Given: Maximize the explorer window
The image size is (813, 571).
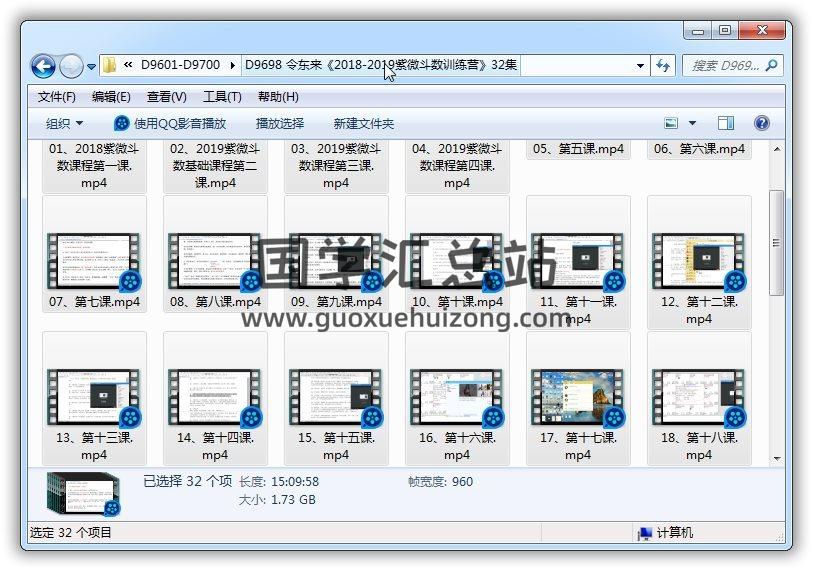Looking at the screenshot, I should pyautogui.click(x=725, y=31).
